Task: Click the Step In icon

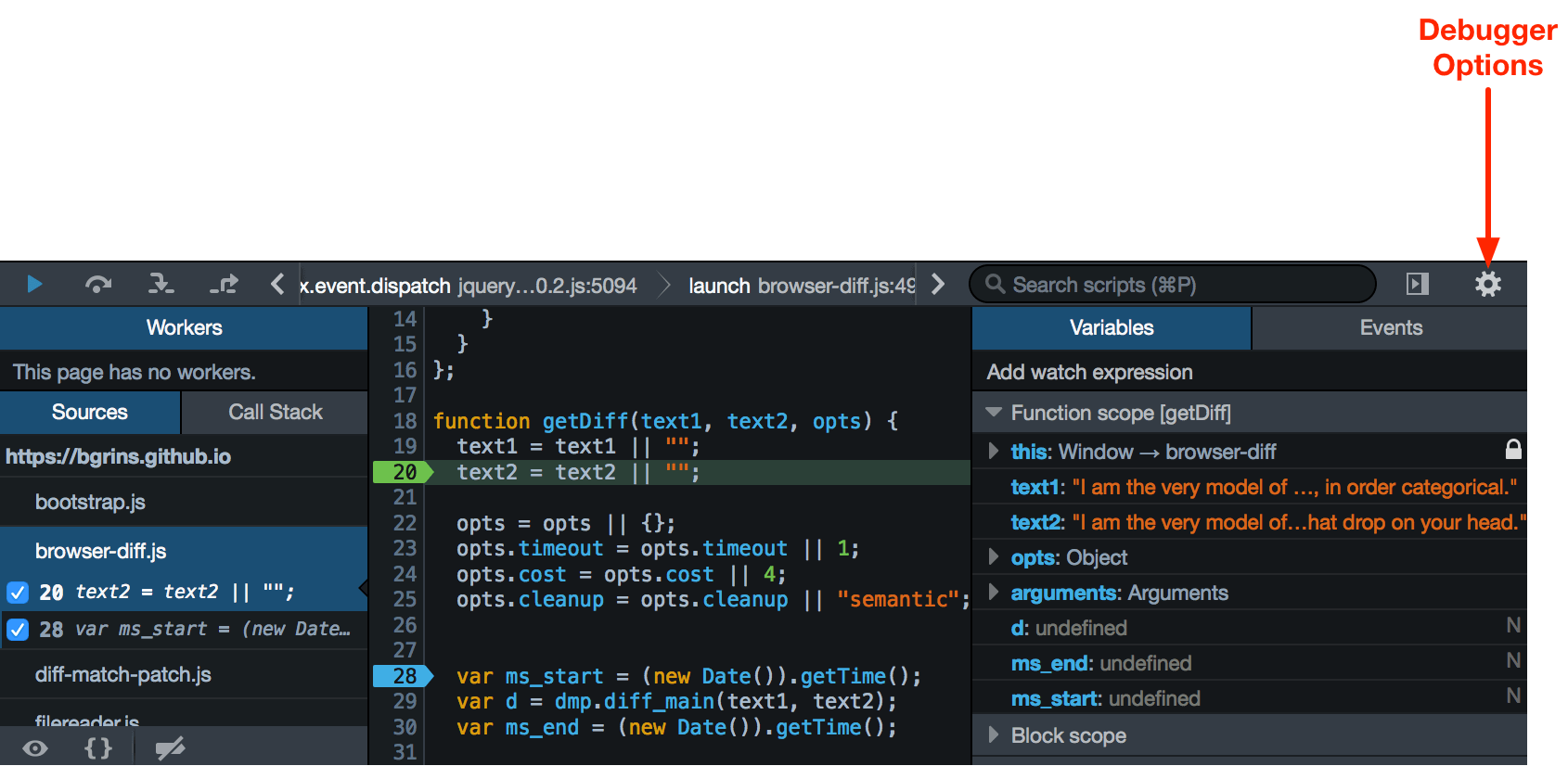Action: pyautogui.click(x=161, y=284)
